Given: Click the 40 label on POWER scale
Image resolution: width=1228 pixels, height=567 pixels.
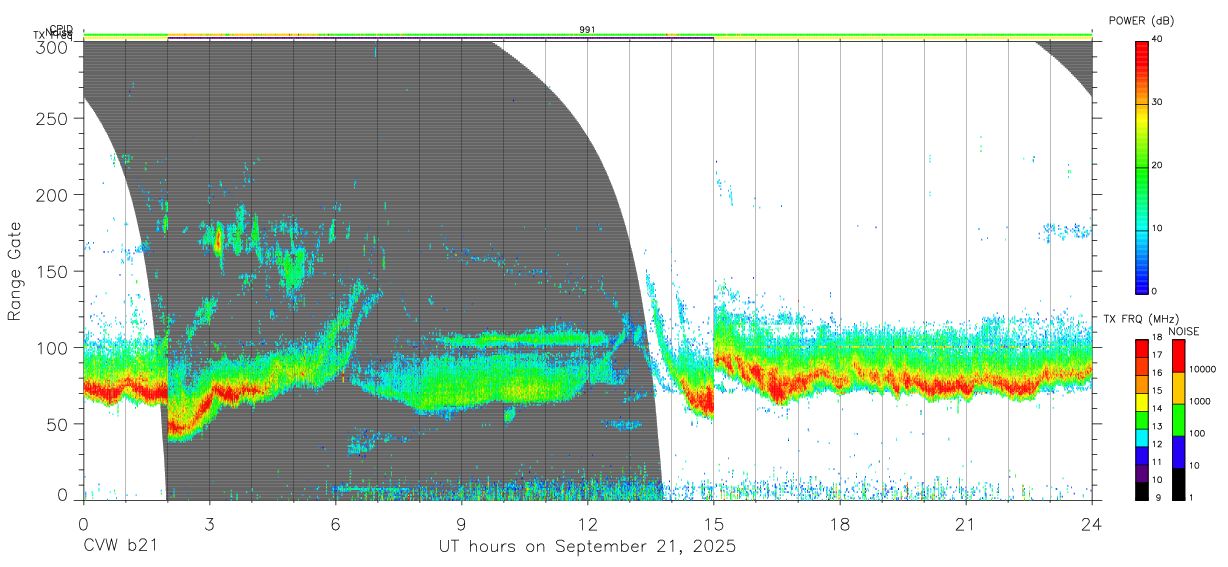Looking at the screenshot, I should tap(1156, 39).
